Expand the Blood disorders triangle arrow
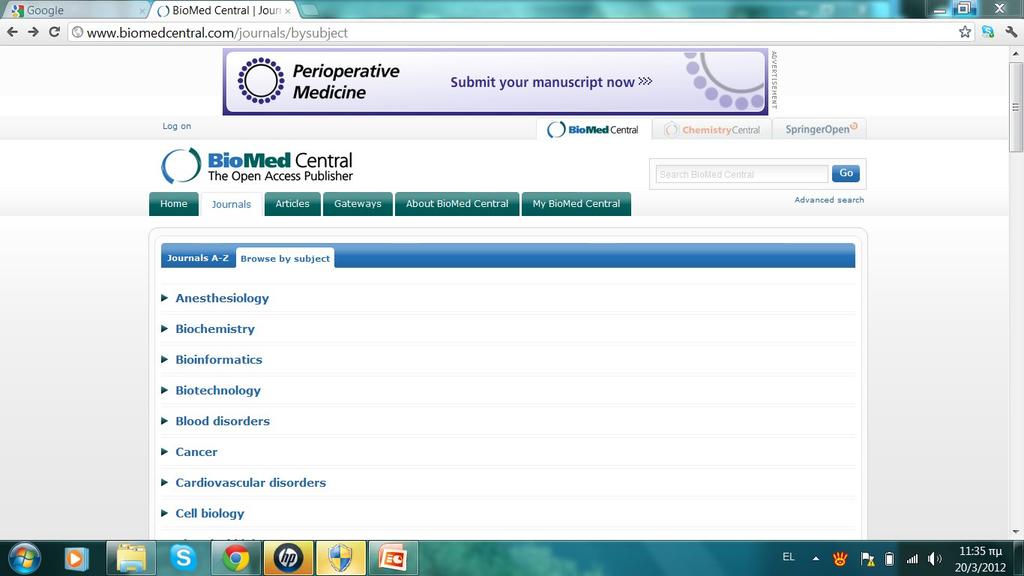 coord(165,421)
